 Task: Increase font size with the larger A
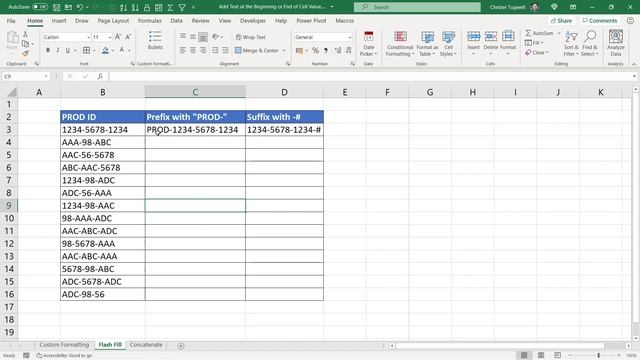118,37
